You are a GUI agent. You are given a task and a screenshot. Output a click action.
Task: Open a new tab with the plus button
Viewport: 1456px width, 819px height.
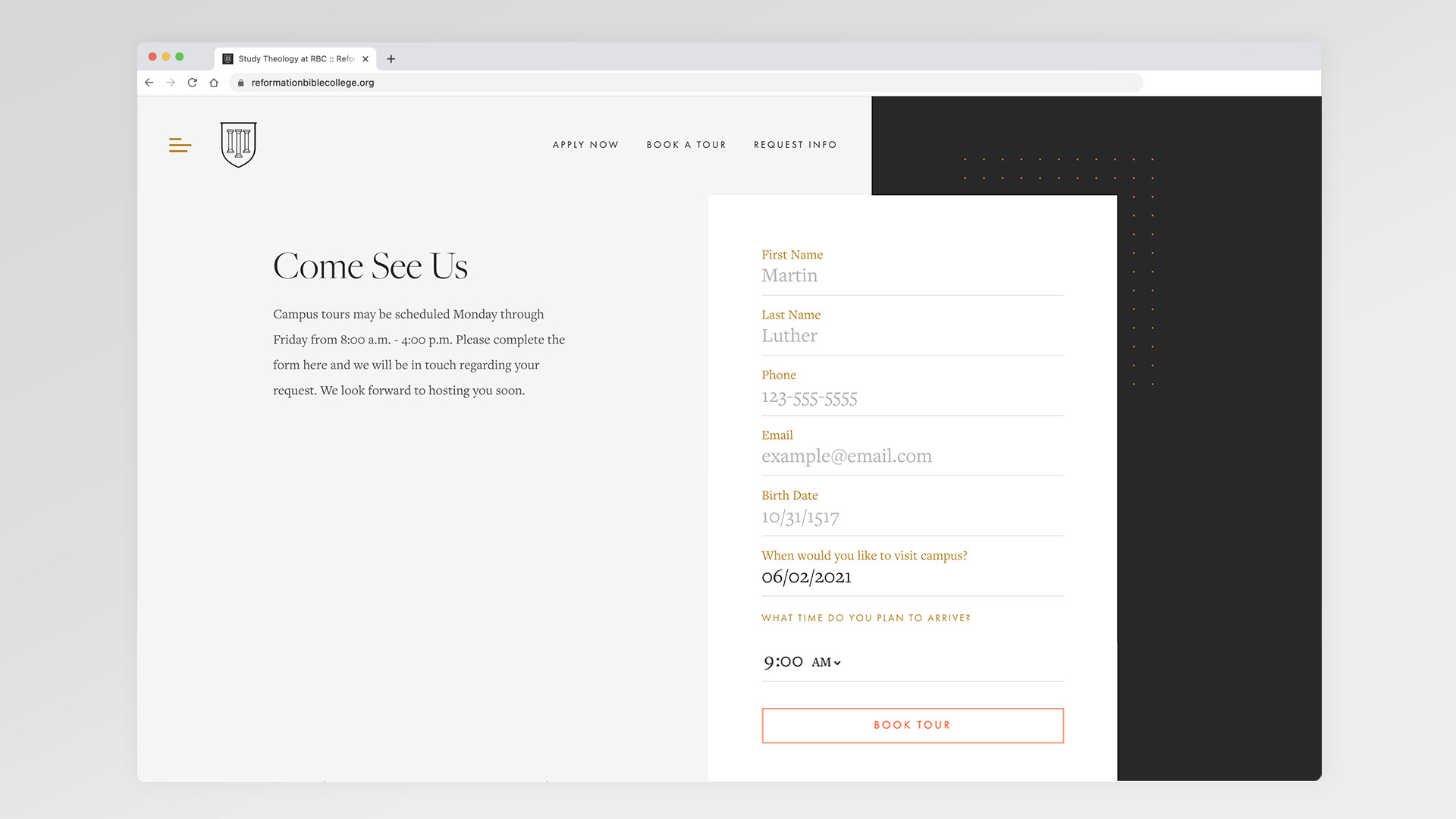click(391, 58)
